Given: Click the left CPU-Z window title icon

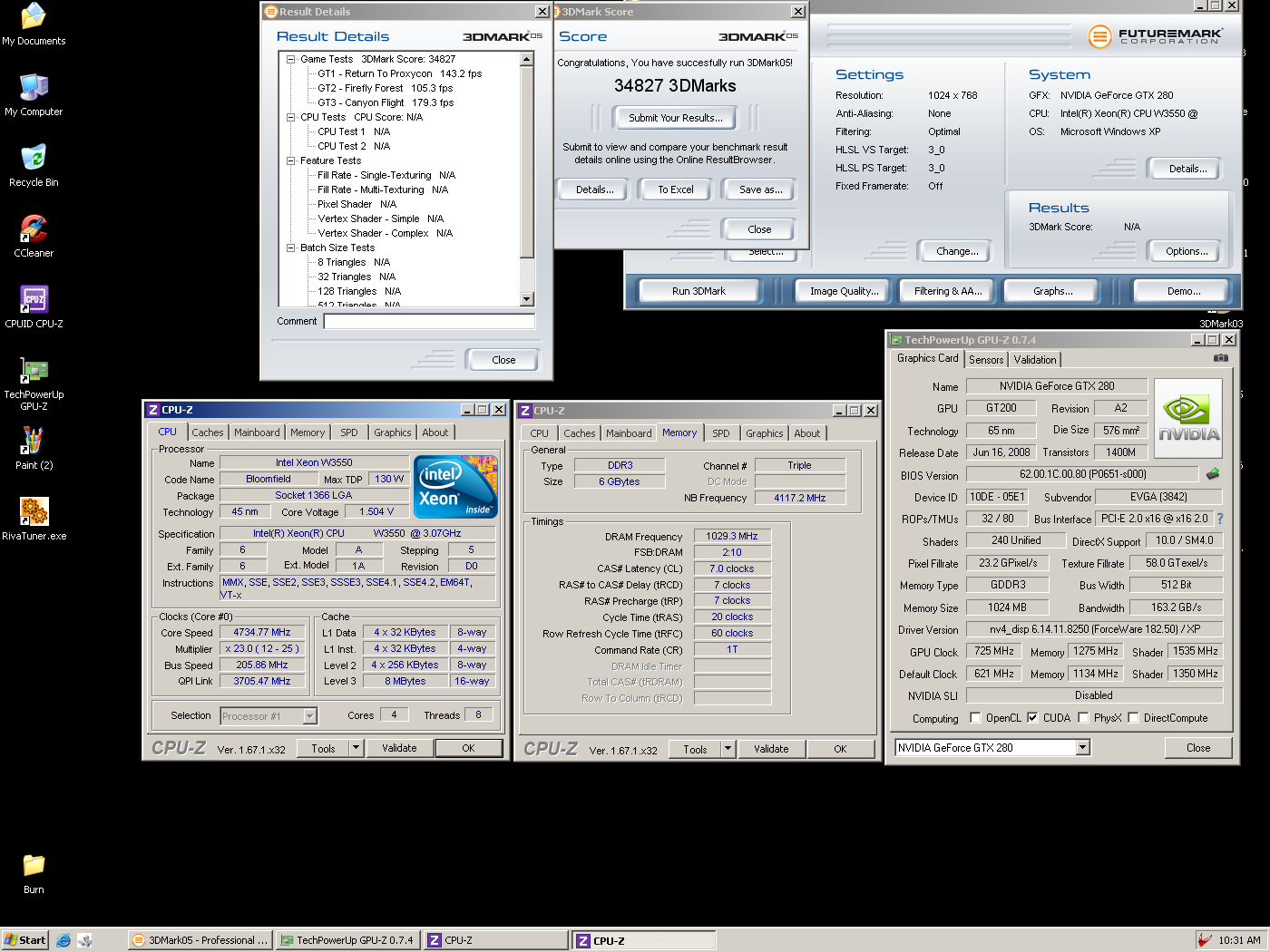Looking at the screenshot, I should pyautogui.click(x=153, y=410).
